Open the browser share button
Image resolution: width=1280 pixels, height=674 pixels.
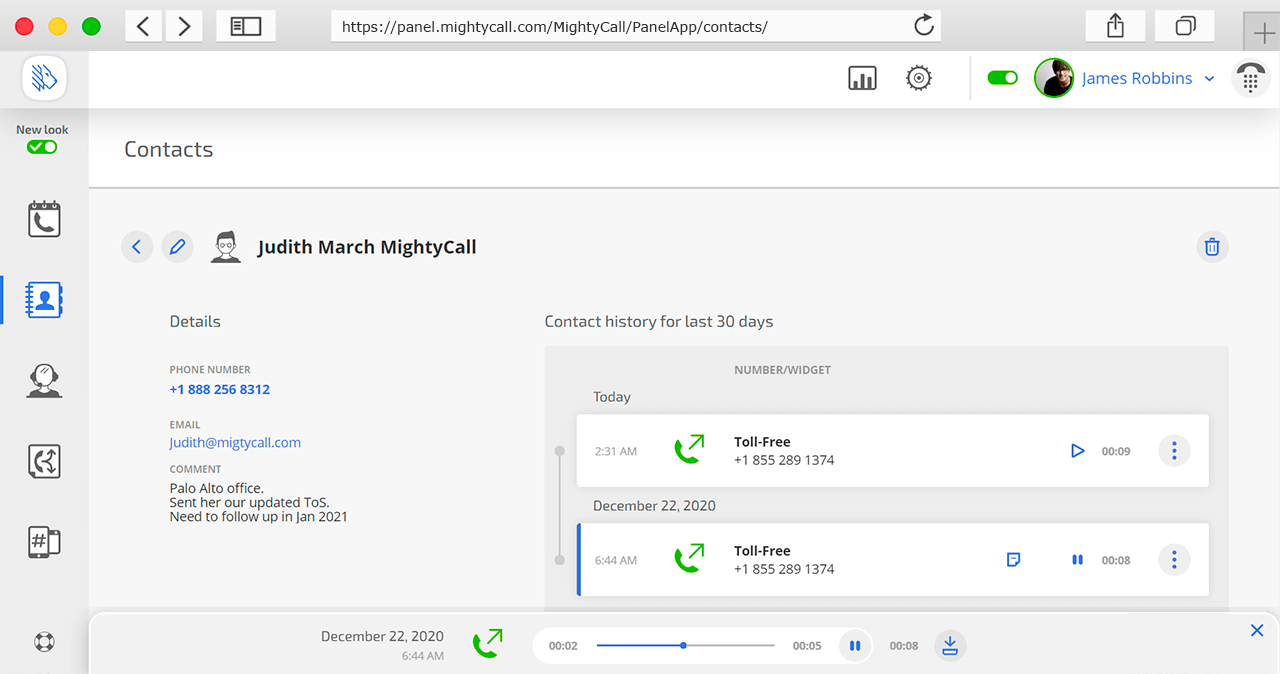tap(1116, 27)
